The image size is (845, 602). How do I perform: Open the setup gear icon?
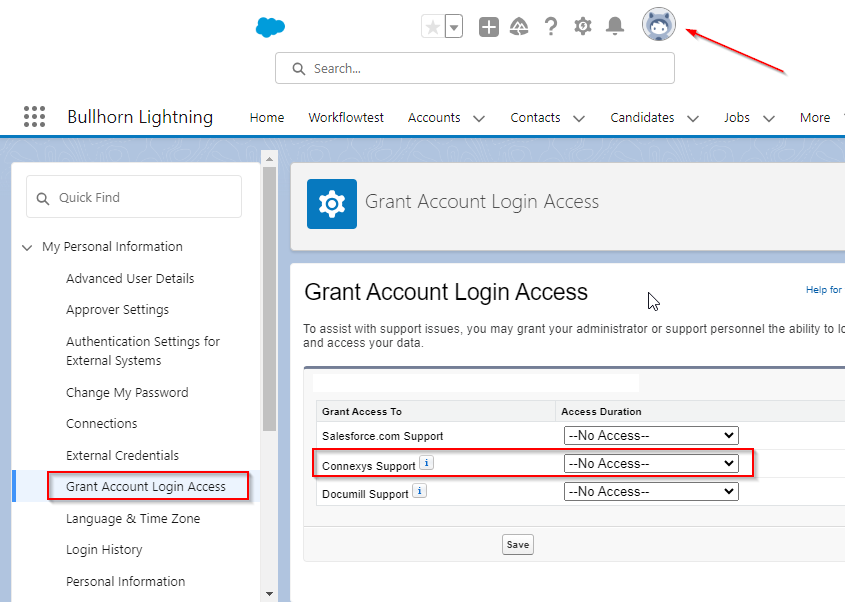click(583, 26)
